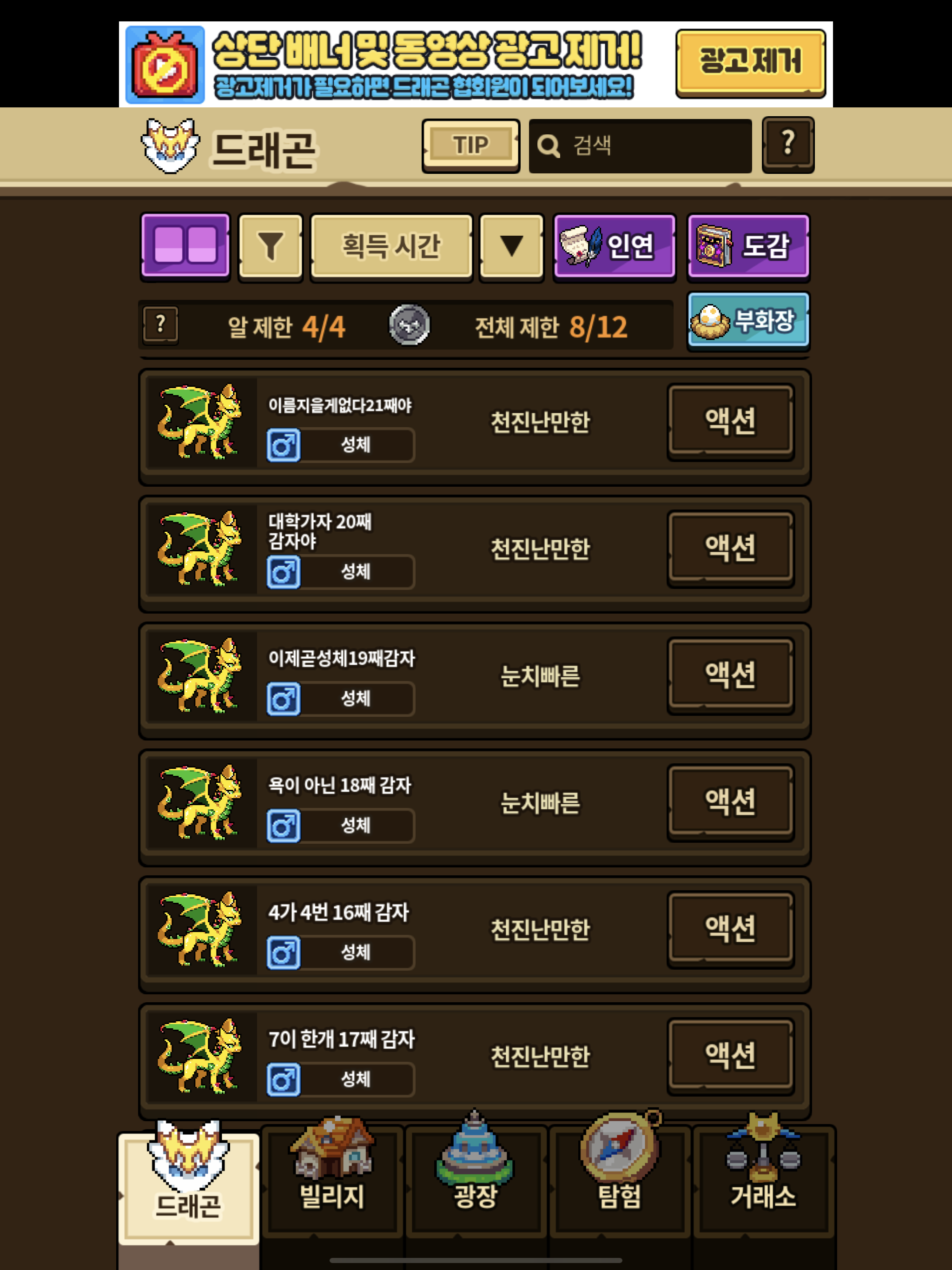Open the funnel filter icon
This screenshot has width=952, height=1270.
271,246
